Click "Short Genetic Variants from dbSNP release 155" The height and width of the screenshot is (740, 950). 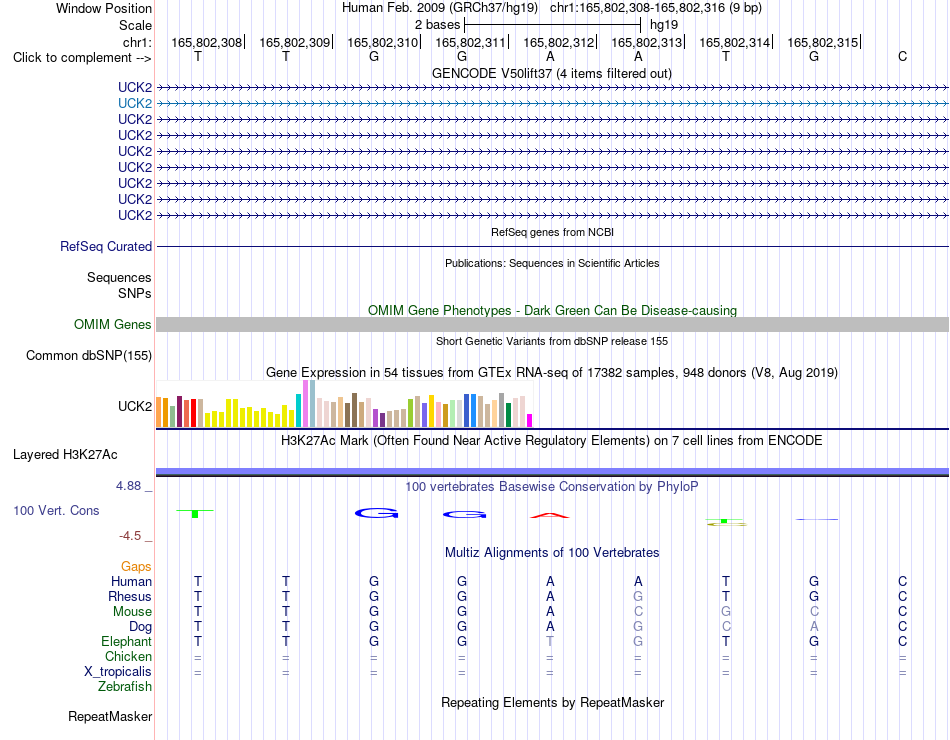point(552,341)
